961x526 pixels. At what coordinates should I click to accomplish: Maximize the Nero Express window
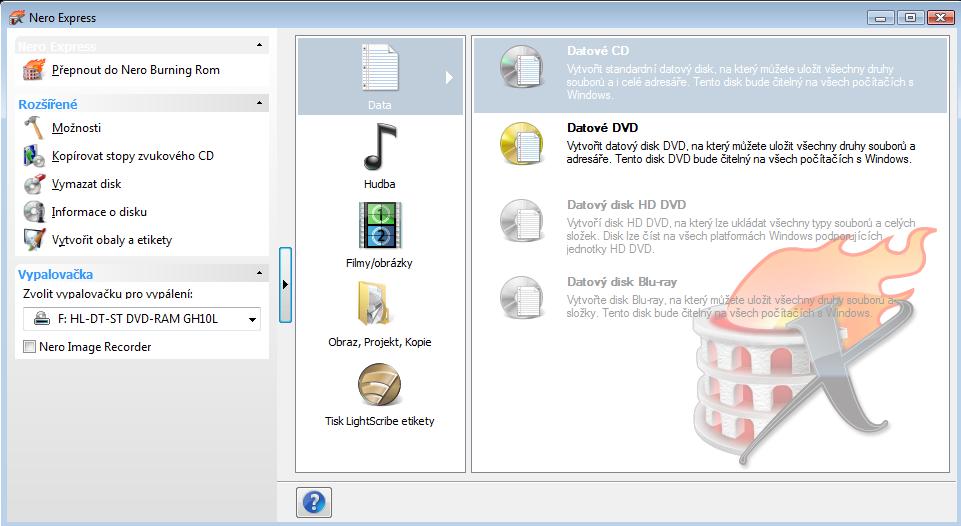pyautogui.click(x=911, y=18)
